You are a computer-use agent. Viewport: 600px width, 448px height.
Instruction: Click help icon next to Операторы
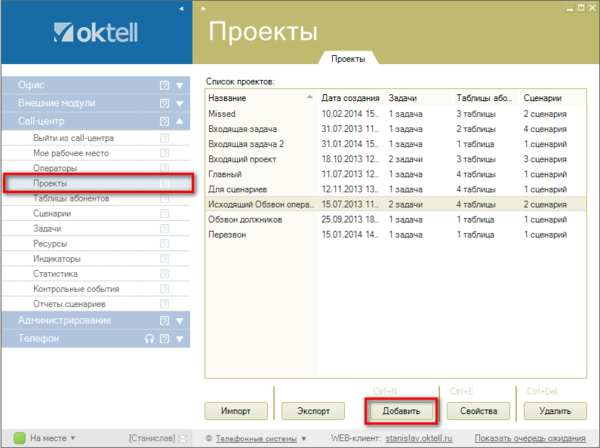click(164, 169)
